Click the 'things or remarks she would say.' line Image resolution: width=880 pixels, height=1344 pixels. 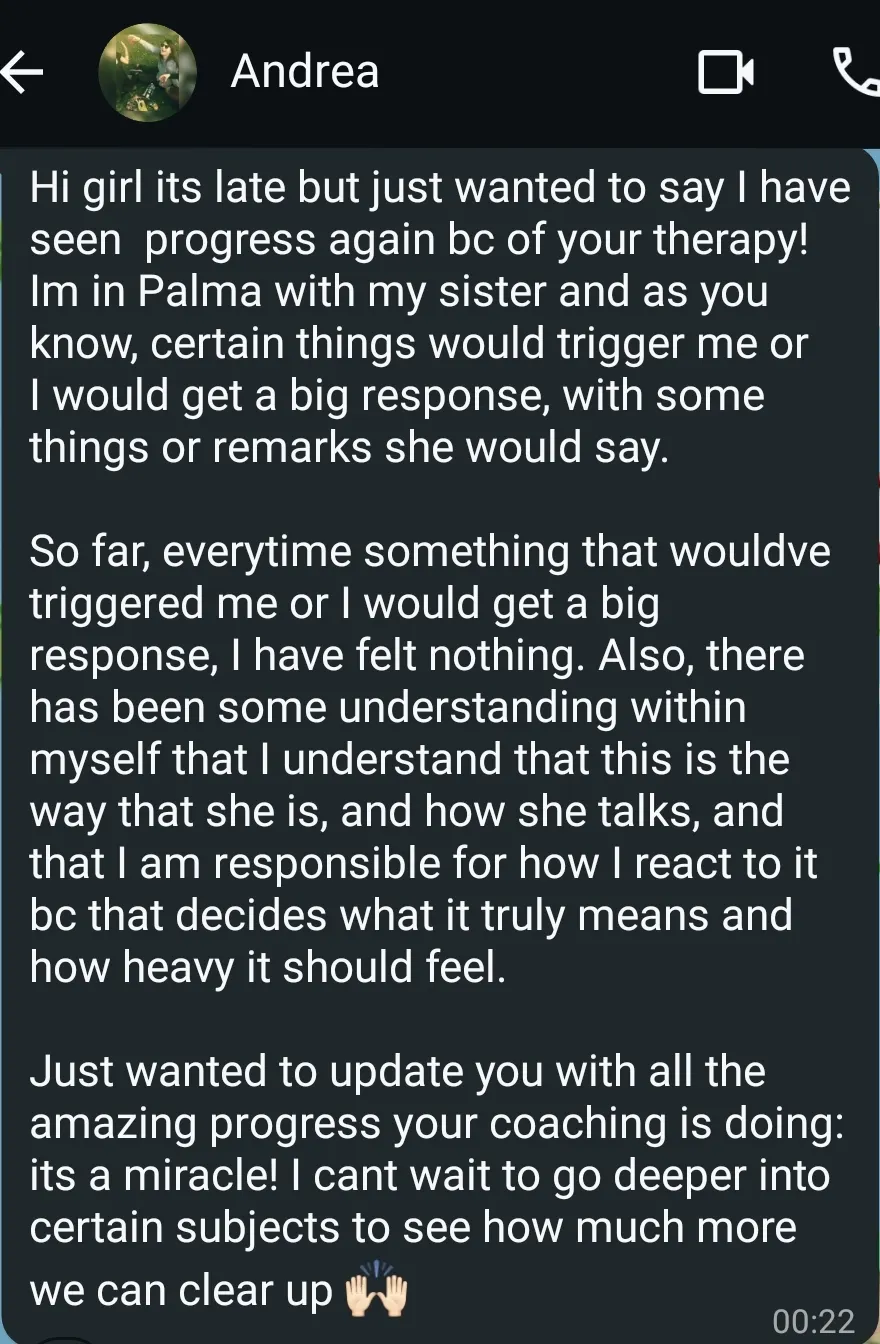[x=349, y=447]
